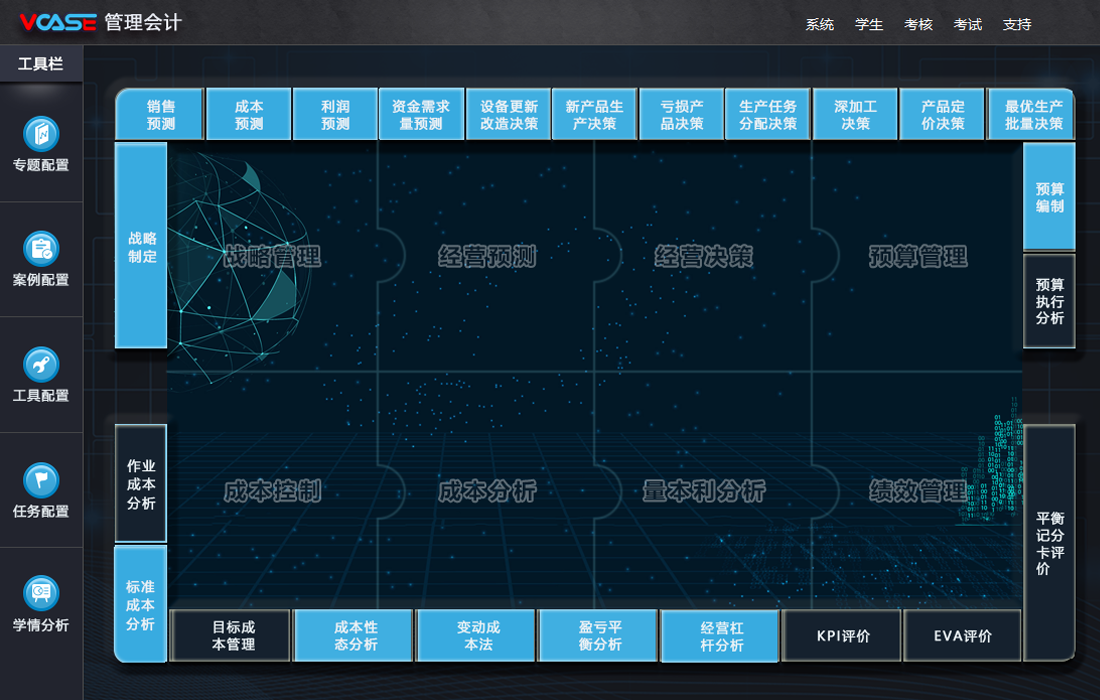Select the 资金需求量预测 tile
The height and width of the screenshot is (700, 1100).
click(421, 115)
